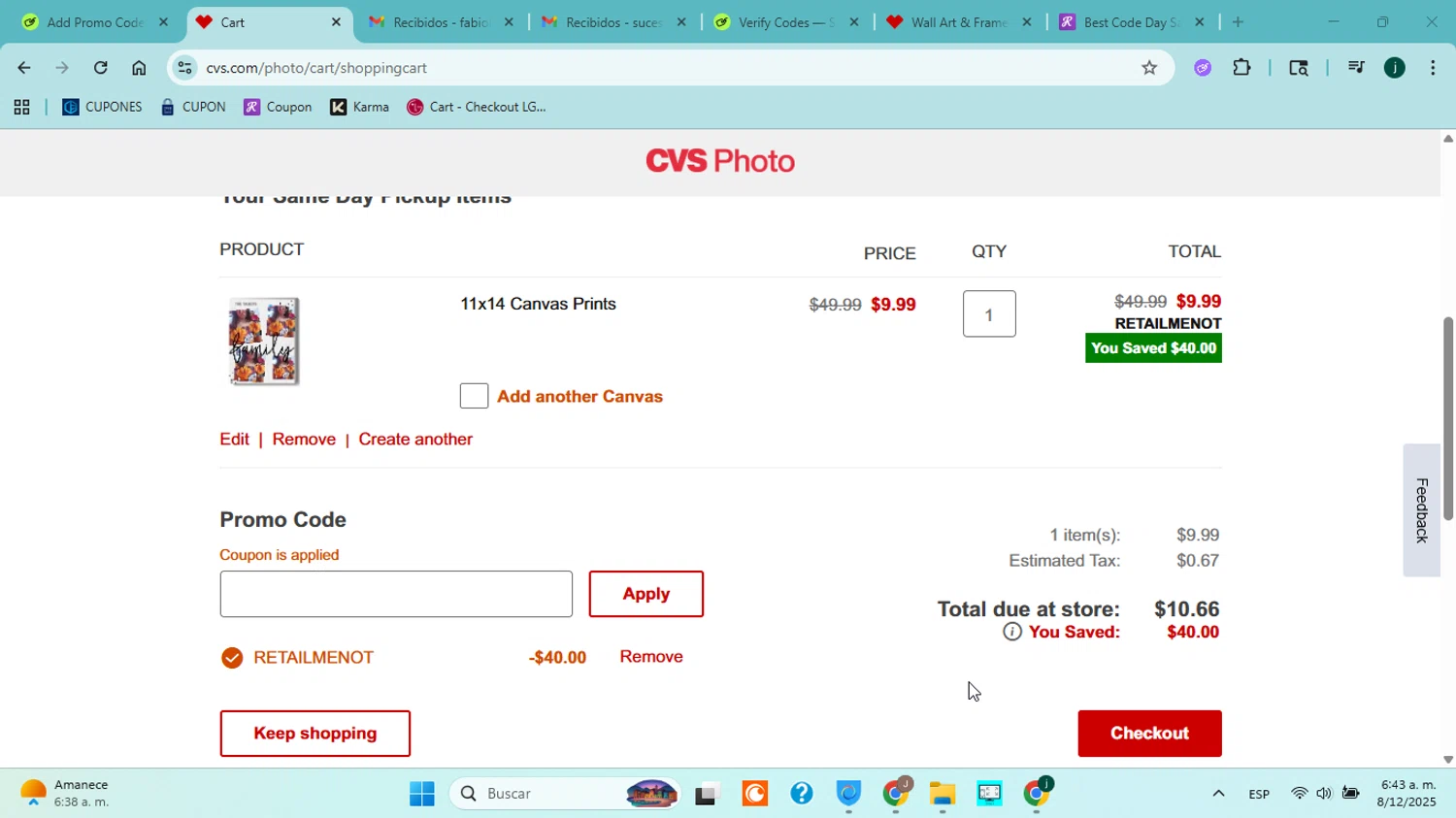Go back to the previous page
1456x818 pixels.
tap(23, 68)
